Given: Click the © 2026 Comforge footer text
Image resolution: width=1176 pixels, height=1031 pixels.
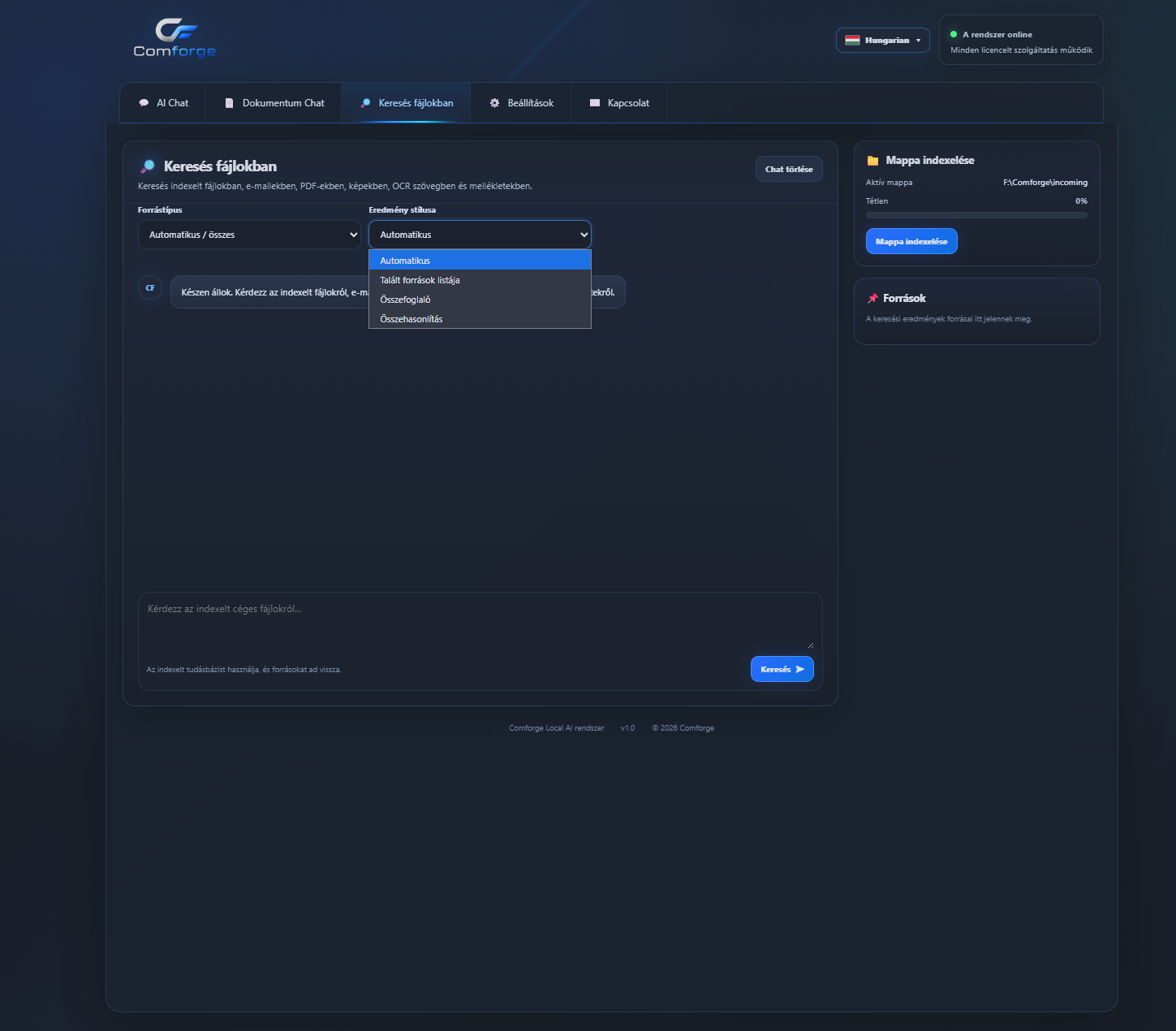Looking at the screenshot, I should pos(683,728).
